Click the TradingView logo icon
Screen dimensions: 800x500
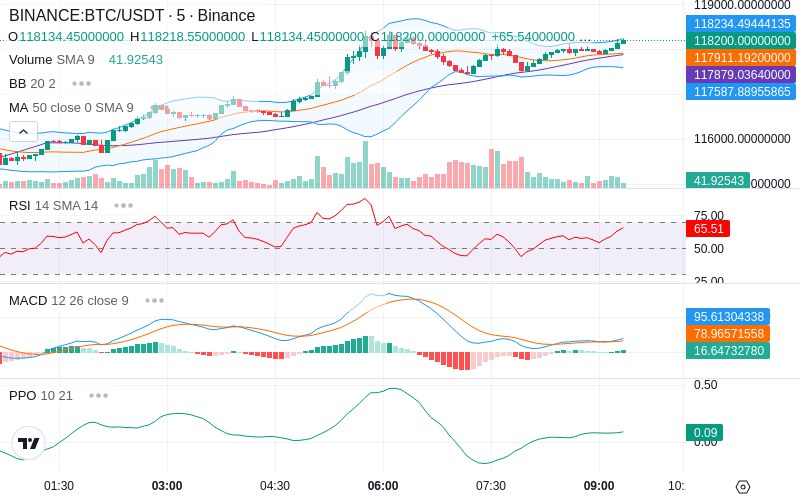coord(29,443)
